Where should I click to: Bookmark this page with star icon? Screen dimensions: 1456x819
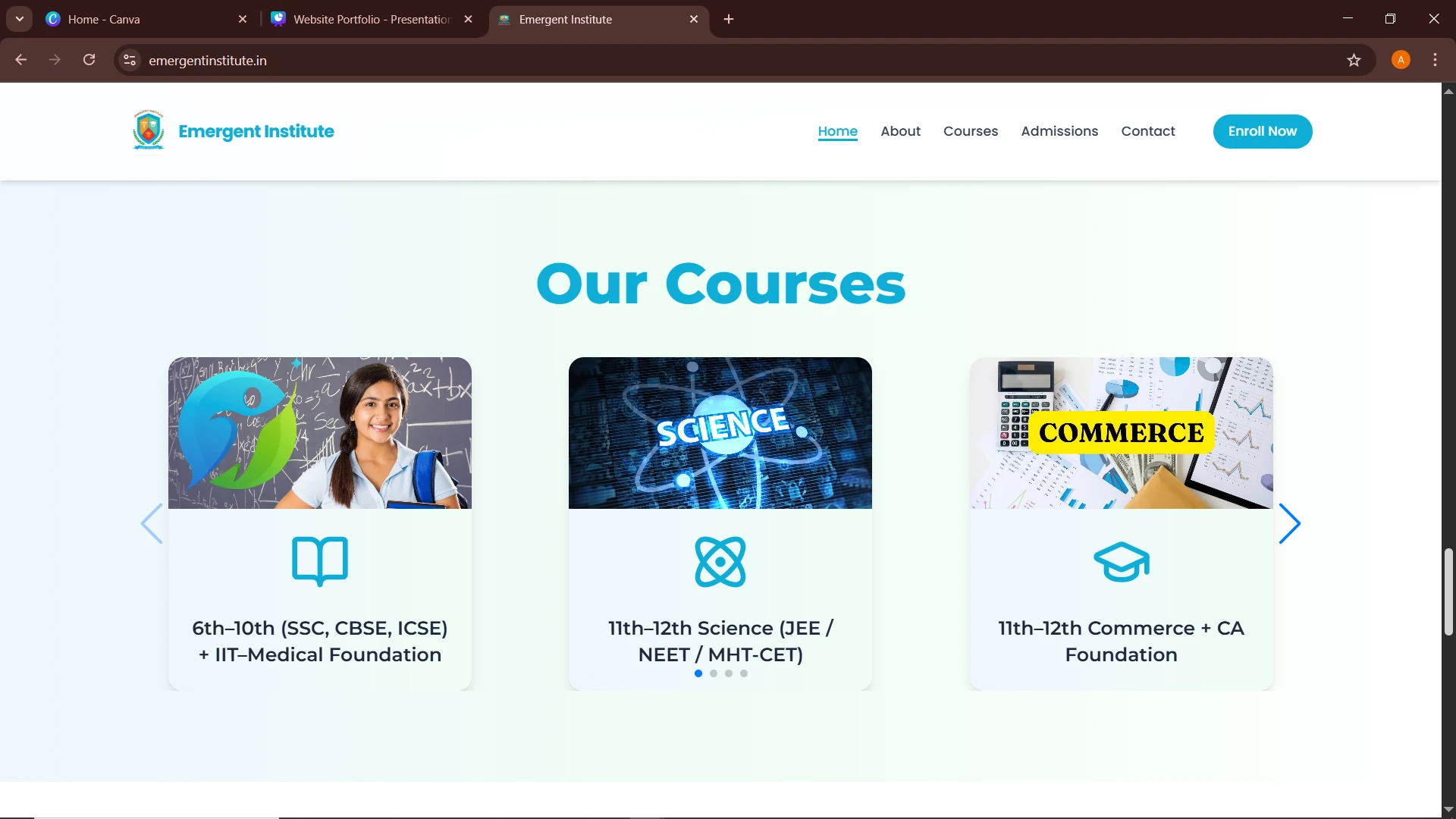pos(1354,60)
